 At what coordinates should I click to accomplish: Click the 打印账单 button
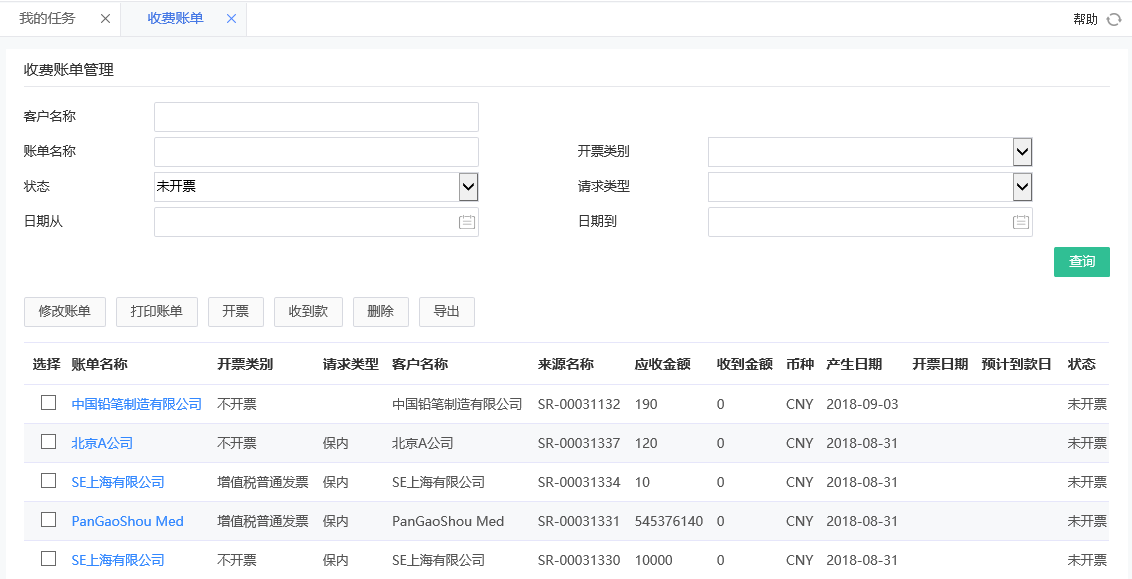pyautogui.click(x=156, y=311)
